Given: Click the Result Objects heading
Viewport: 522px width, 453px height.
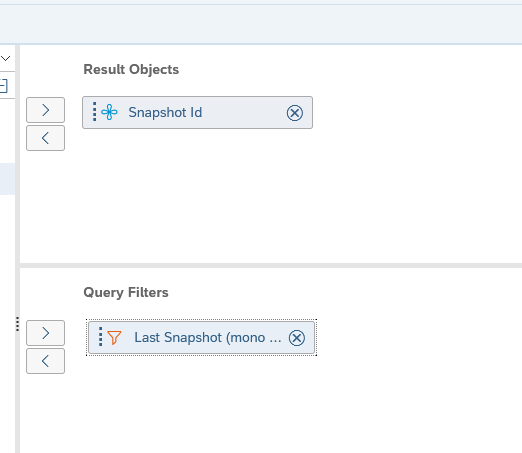Looking at the screenshot, I should (131, 70).
